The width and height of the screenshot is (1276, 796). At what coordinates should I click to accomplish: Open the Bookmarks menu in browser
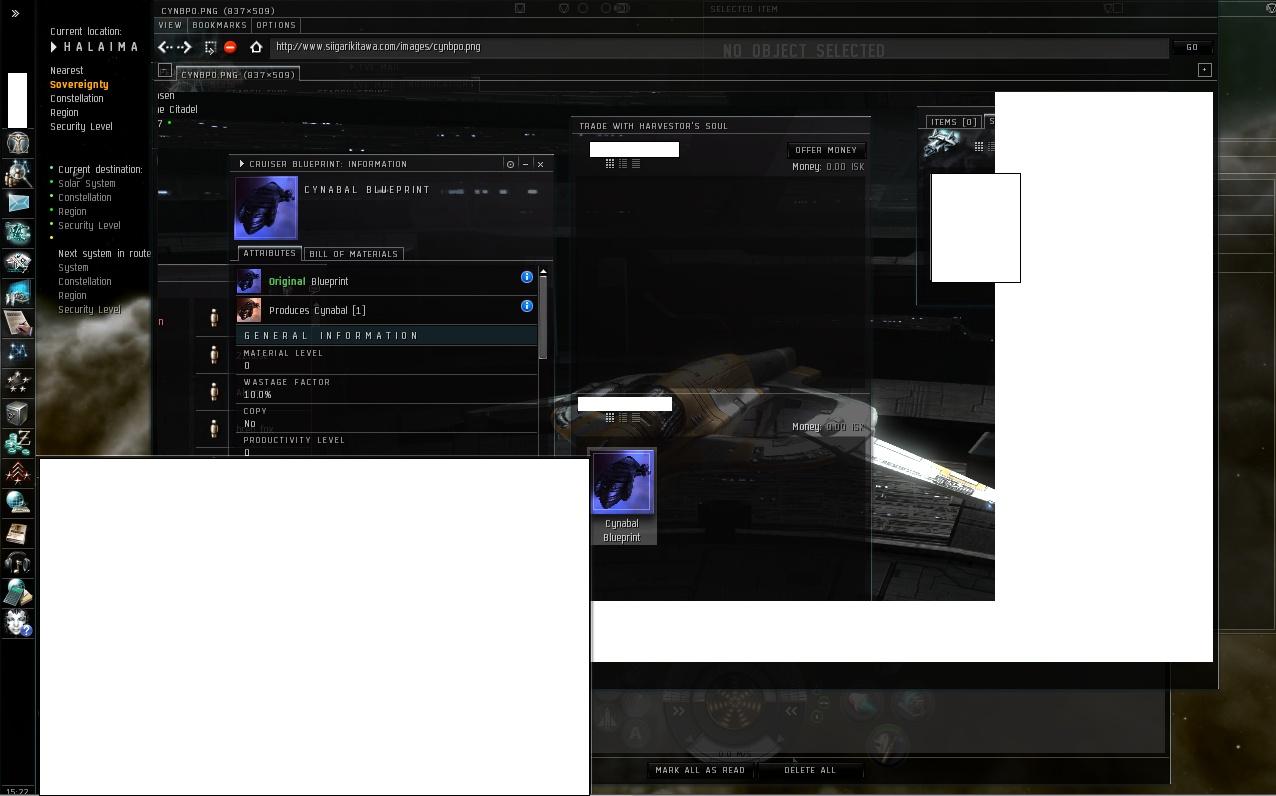click(219, 25)
